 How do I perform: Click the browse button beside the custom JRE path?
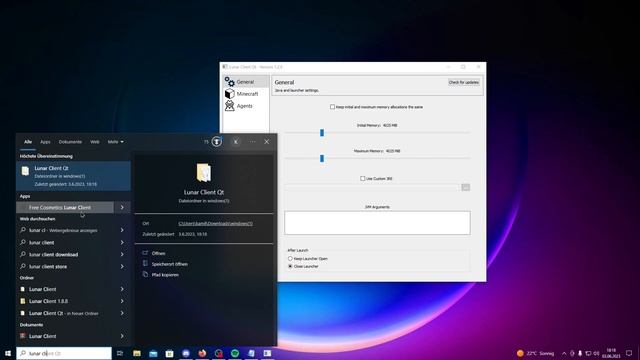(x=465, y=187)
